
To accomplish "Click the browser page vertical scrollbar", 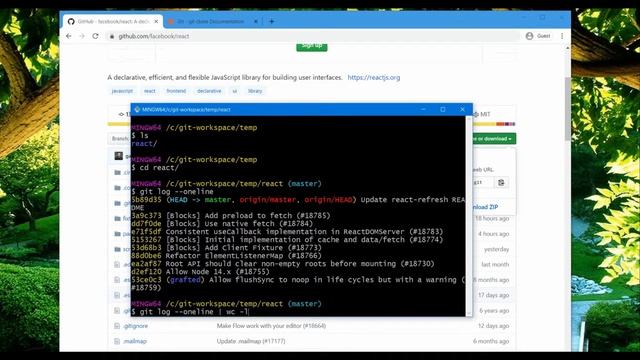I will pyautogui.click(x=567, y=108).
